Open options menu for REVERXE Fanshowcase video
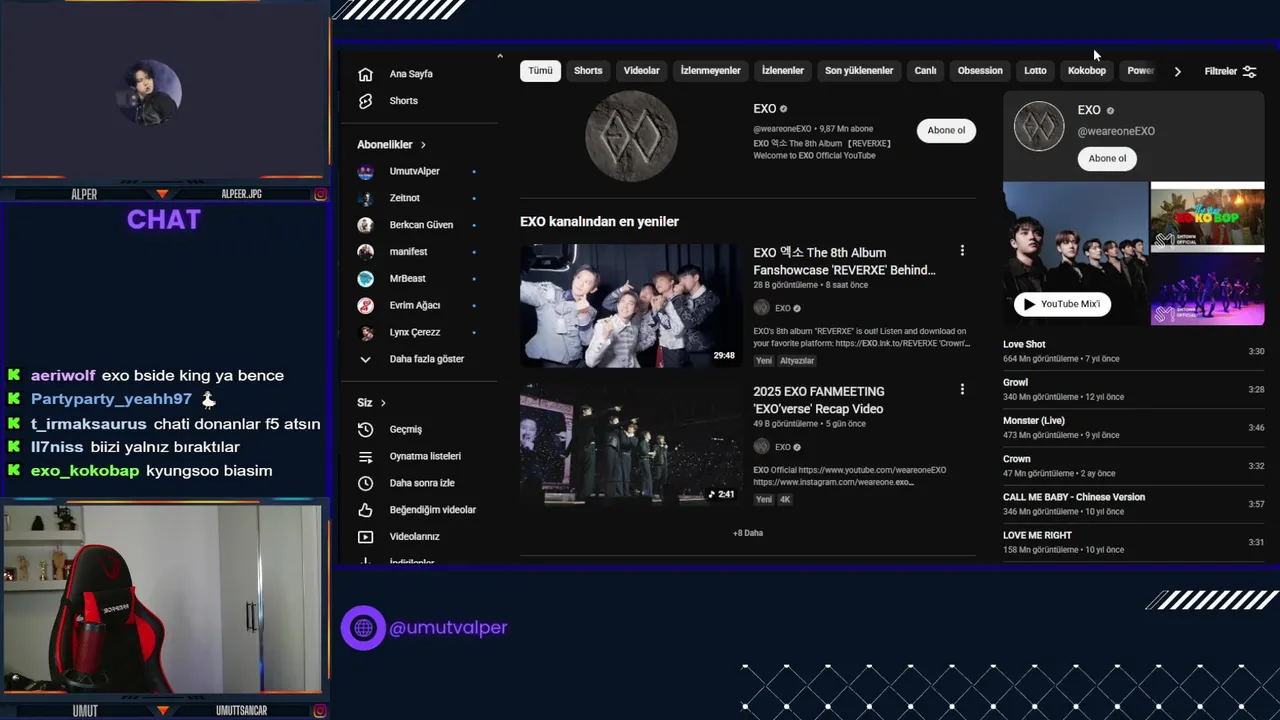 (x=962, y=251)
